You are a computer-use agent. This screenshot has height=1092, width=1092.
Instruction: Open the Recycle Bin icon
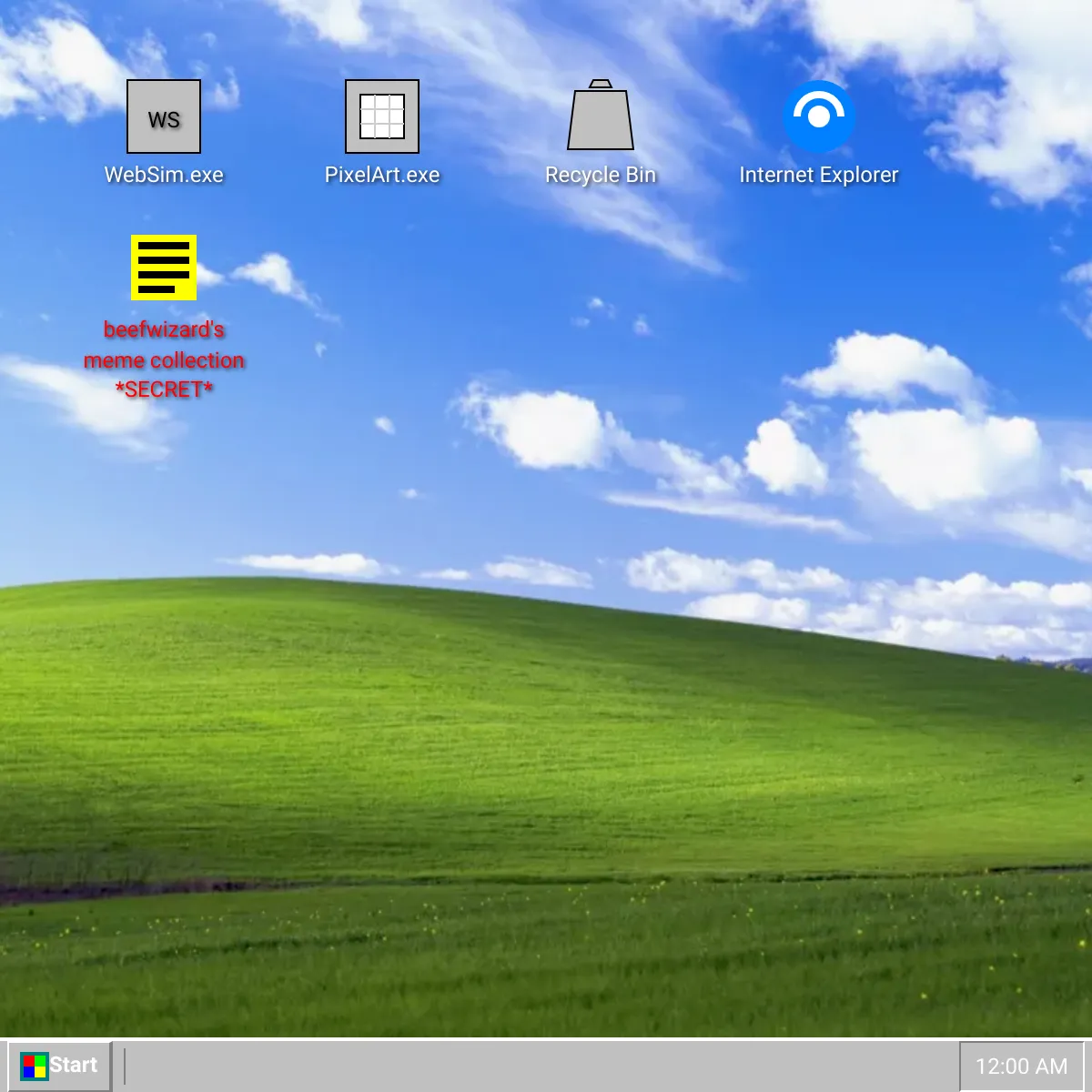pyautogui.click(x=601, y=115)
